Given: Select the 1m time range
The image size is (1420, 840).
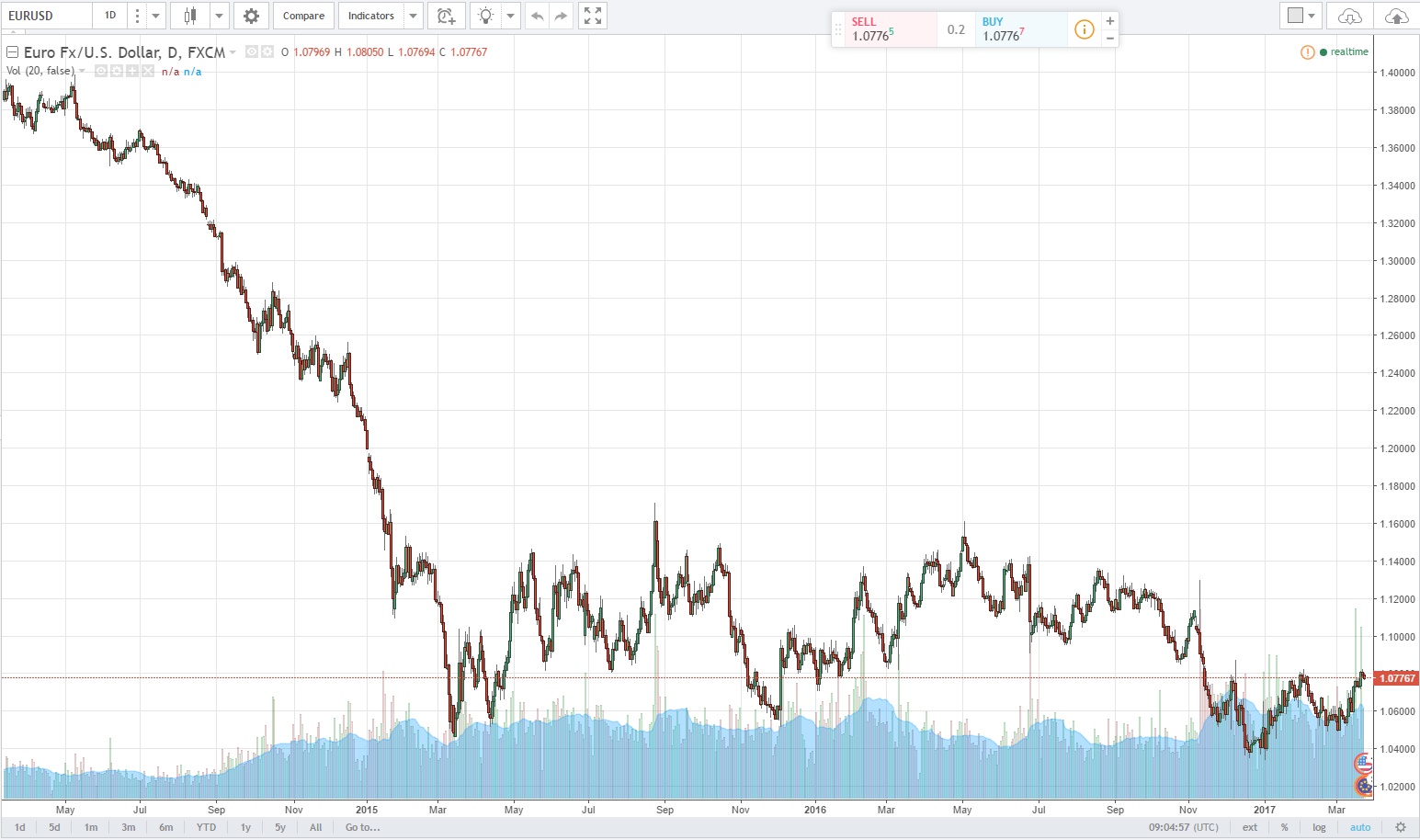Looking at the screenshot, I should point(91,827).
